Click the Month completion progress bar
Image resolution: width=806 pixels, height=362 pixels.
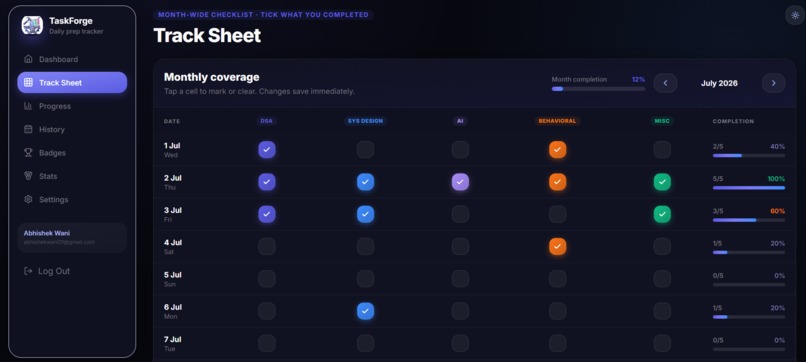tap(598, 89)
